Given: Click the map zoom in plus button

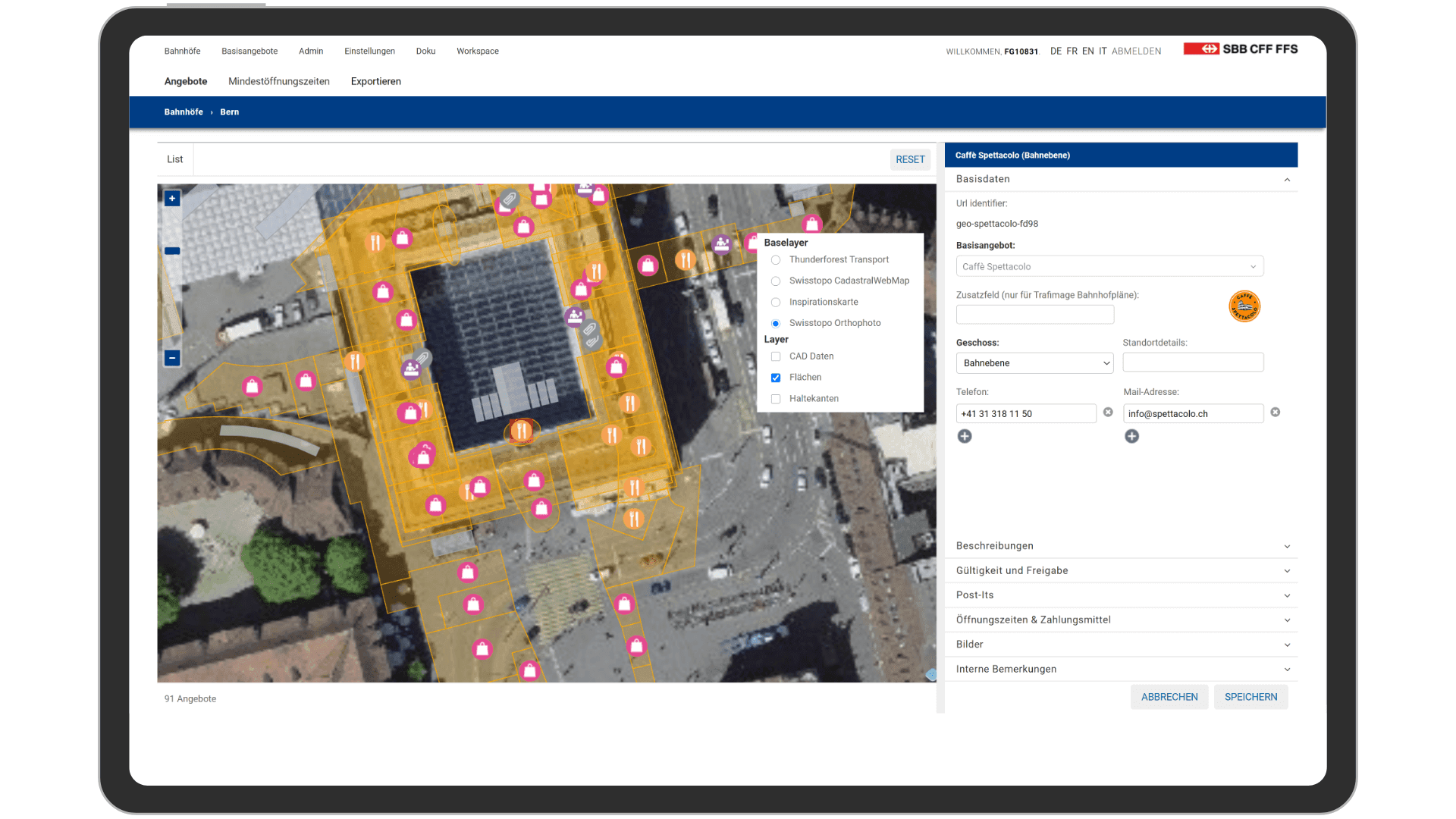Looking at the screenshot, I should (x=172, y=199).
